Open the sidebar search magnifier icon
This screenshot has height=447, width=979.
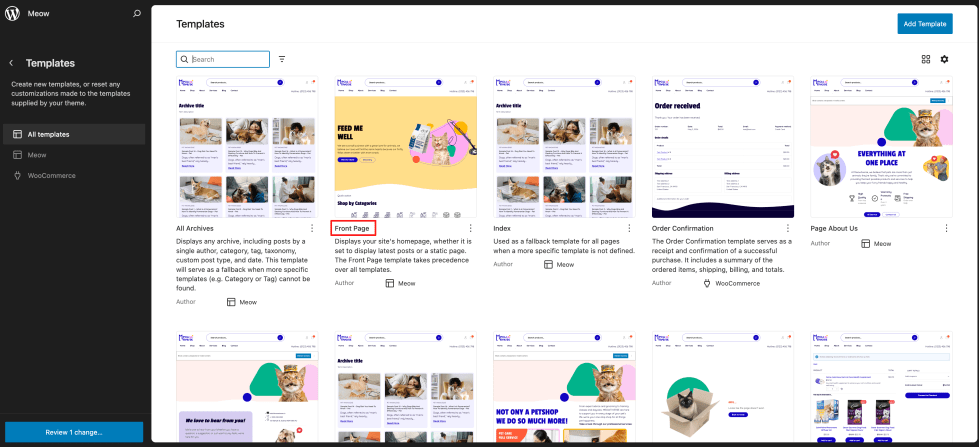click(x=137, y=13)
